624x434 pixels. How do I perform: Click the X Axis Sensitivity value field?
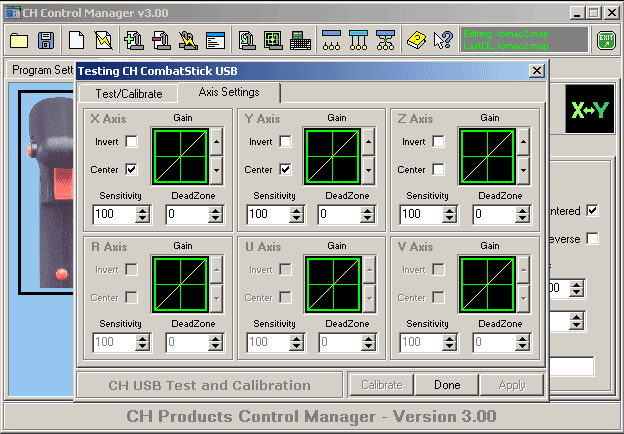tap(114, 214)
